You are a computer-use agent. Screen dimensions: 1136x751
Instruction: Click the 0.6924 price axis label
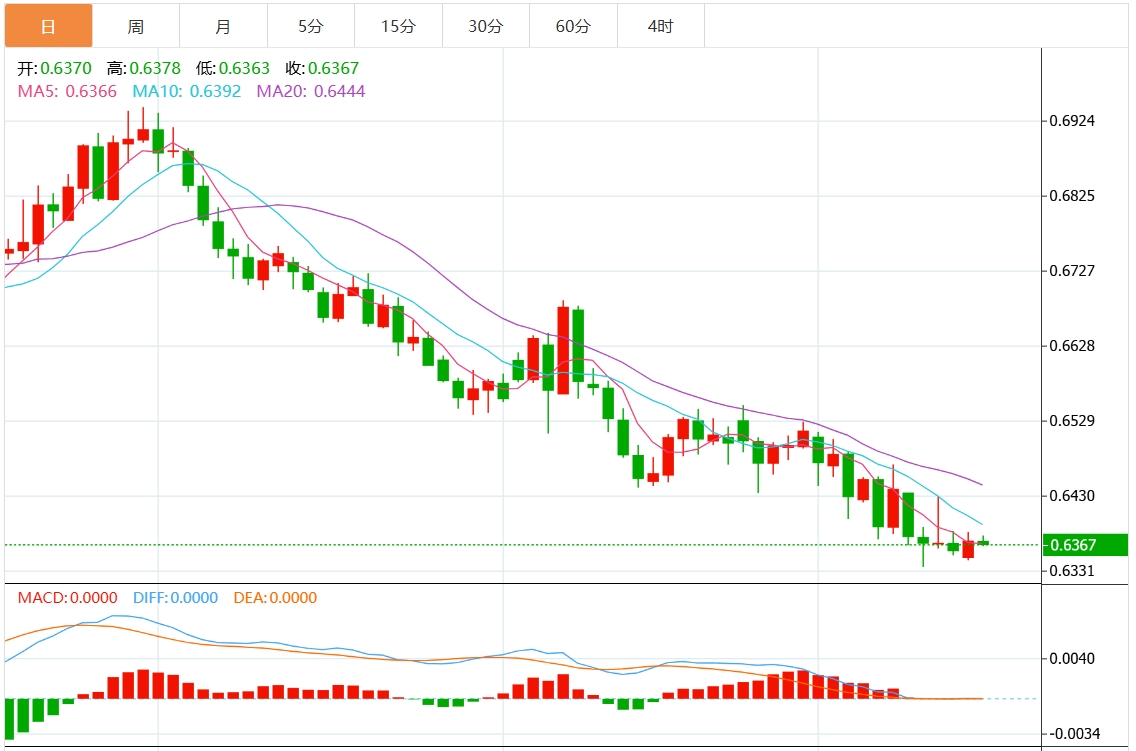coord(1072,121)
